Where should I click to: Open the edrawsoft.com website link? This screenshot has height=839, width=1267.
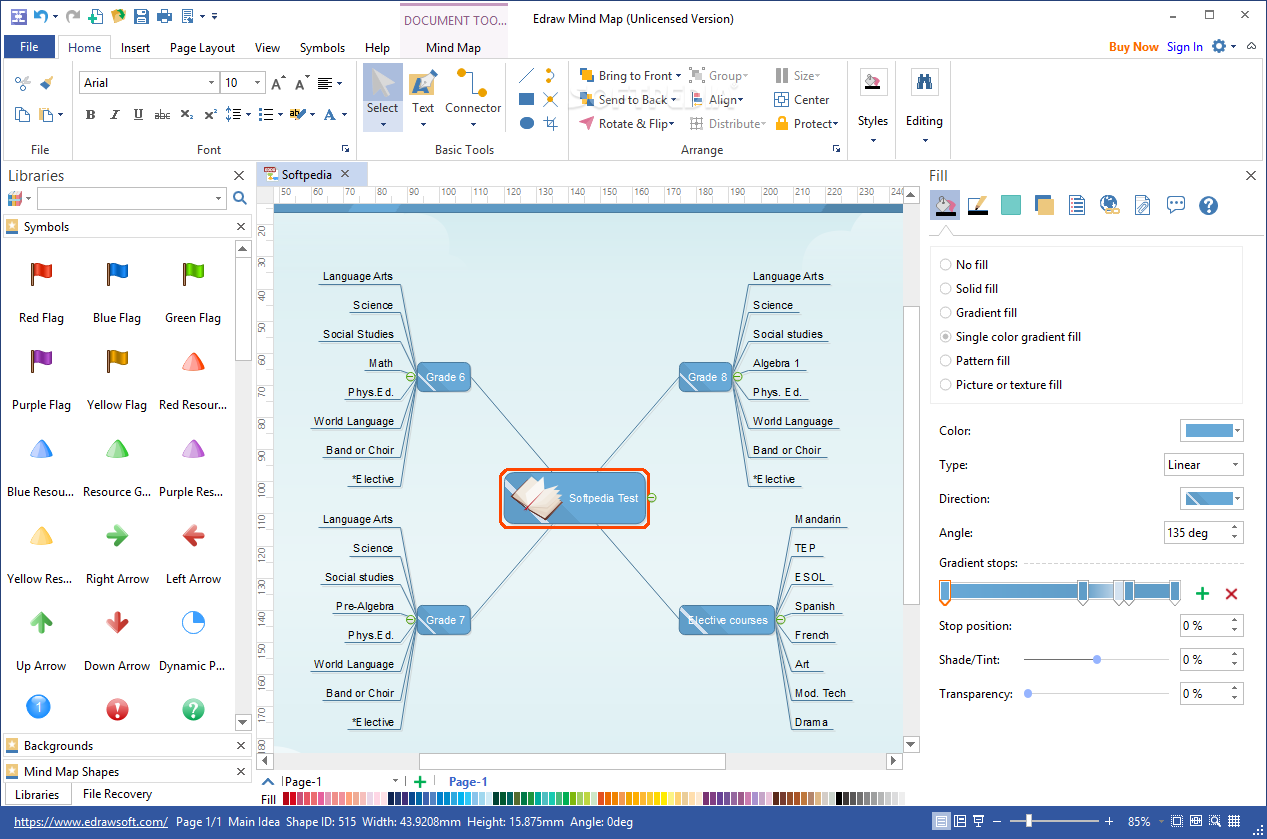(x=91, y=822)
